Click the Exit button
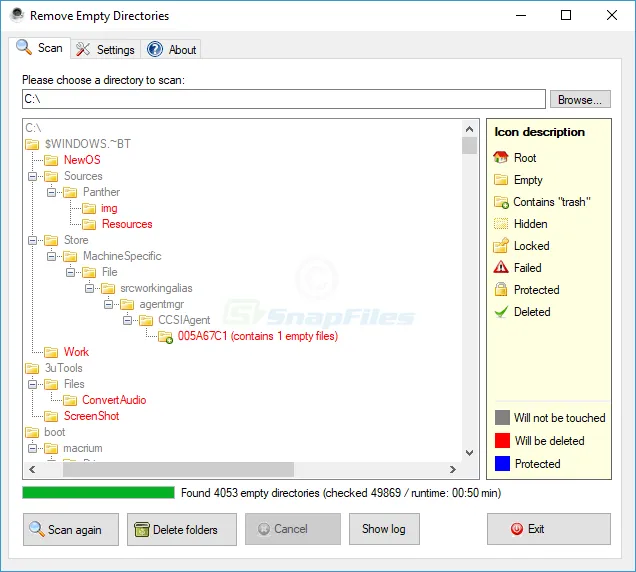This screenshot has height=572, width=636. (549, 529)
